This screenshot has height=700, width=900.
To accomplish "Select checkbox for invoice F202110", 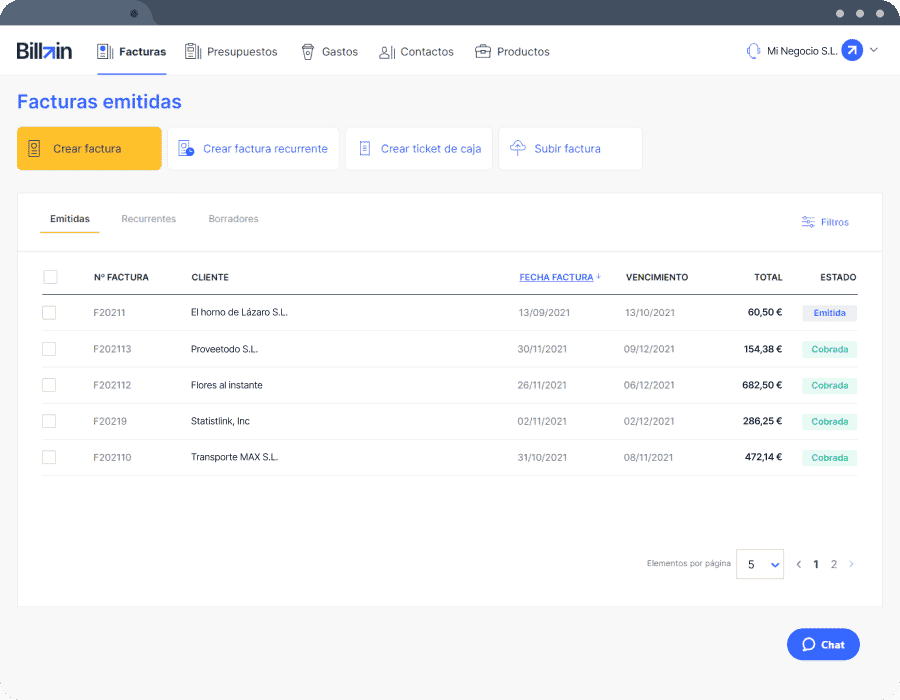I will coord(49,457).
